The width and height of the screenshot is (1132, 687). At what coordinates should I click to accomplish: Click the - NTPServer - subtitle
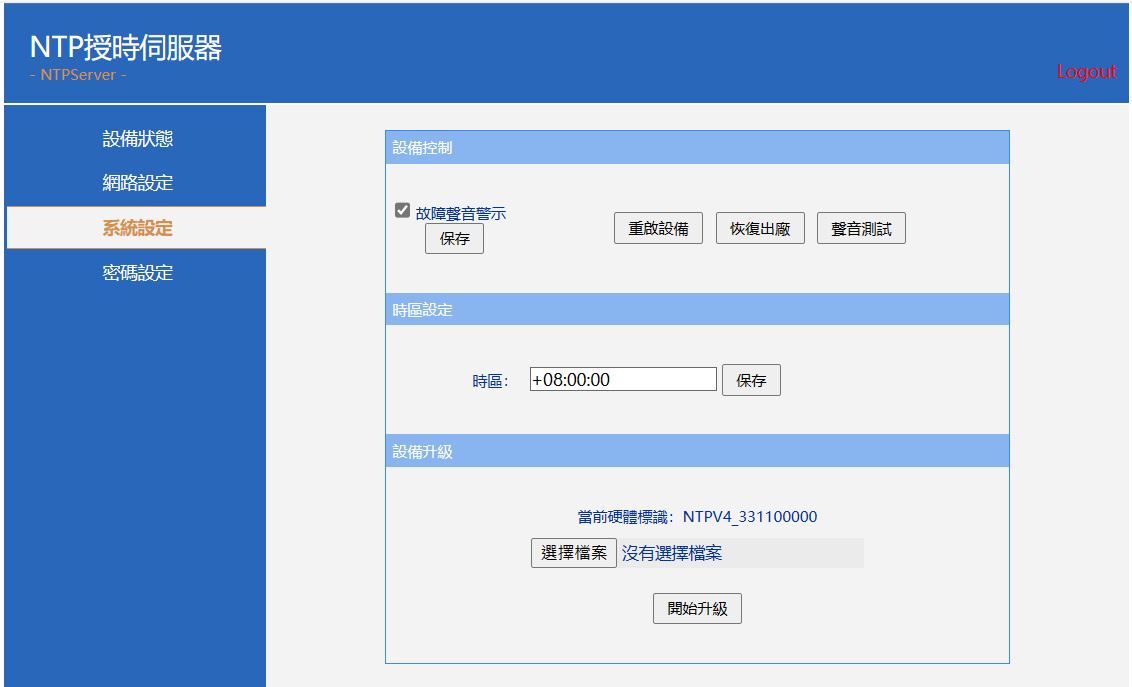coord(78,75)
